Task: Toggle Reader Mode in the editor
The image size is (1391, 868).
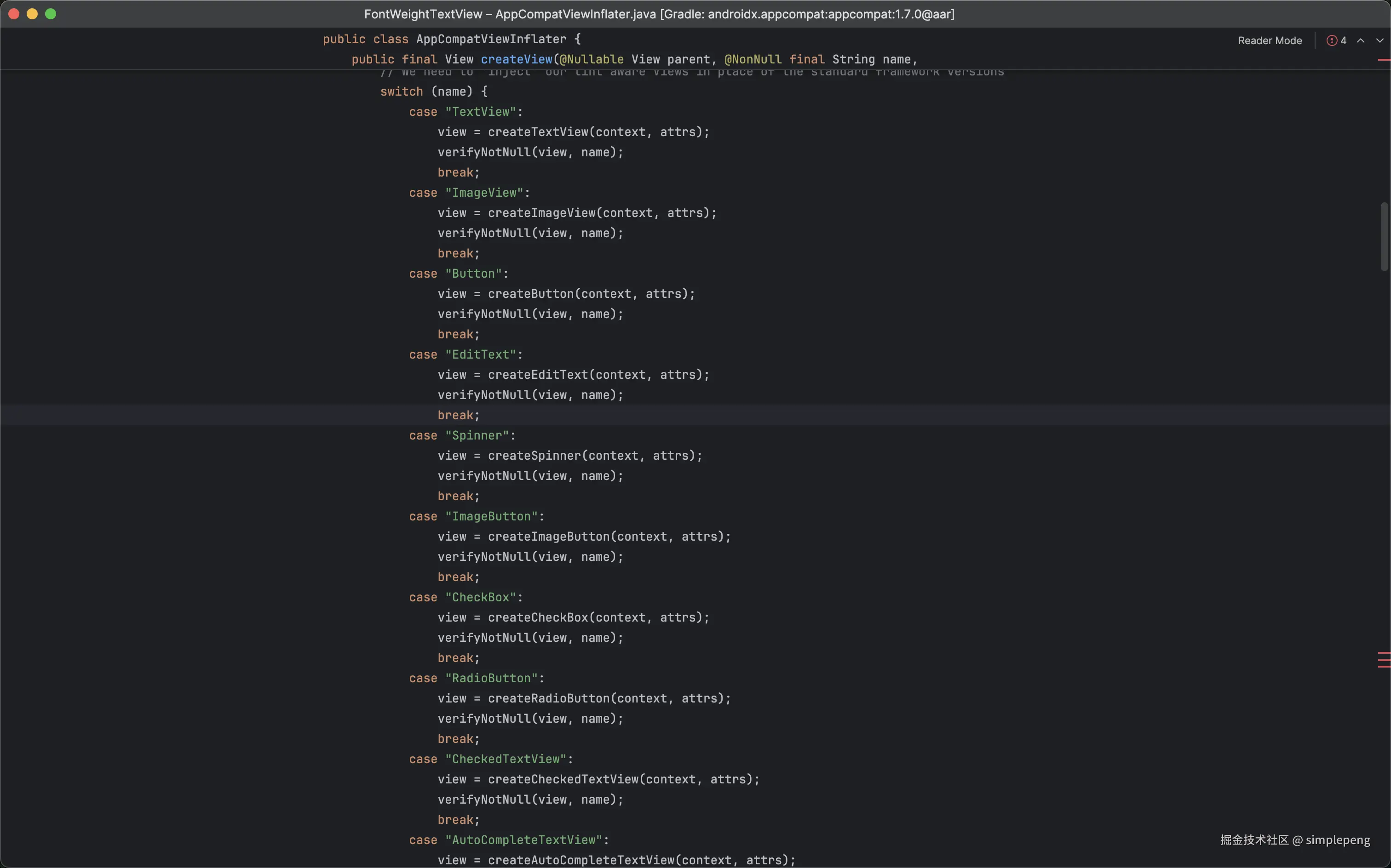Action: pos(1269,41)
